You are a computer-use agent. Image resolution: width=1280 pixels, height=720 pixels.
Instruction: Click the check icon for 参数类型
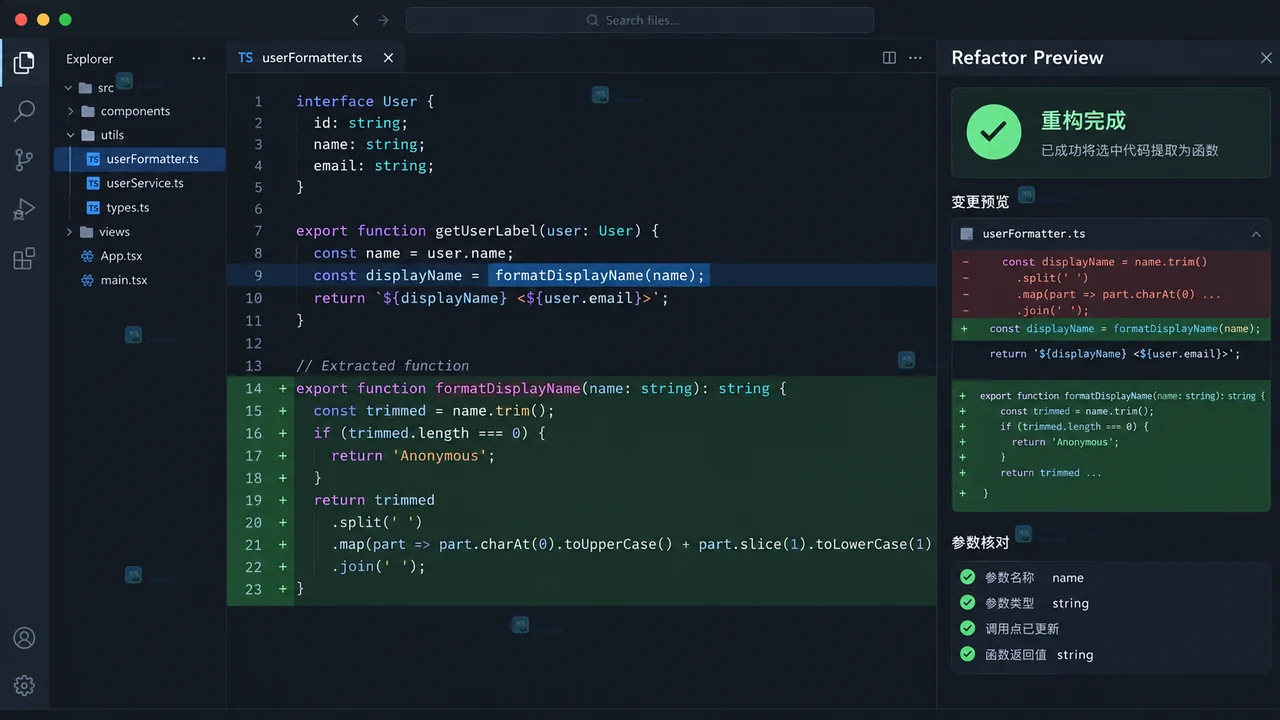967,603
